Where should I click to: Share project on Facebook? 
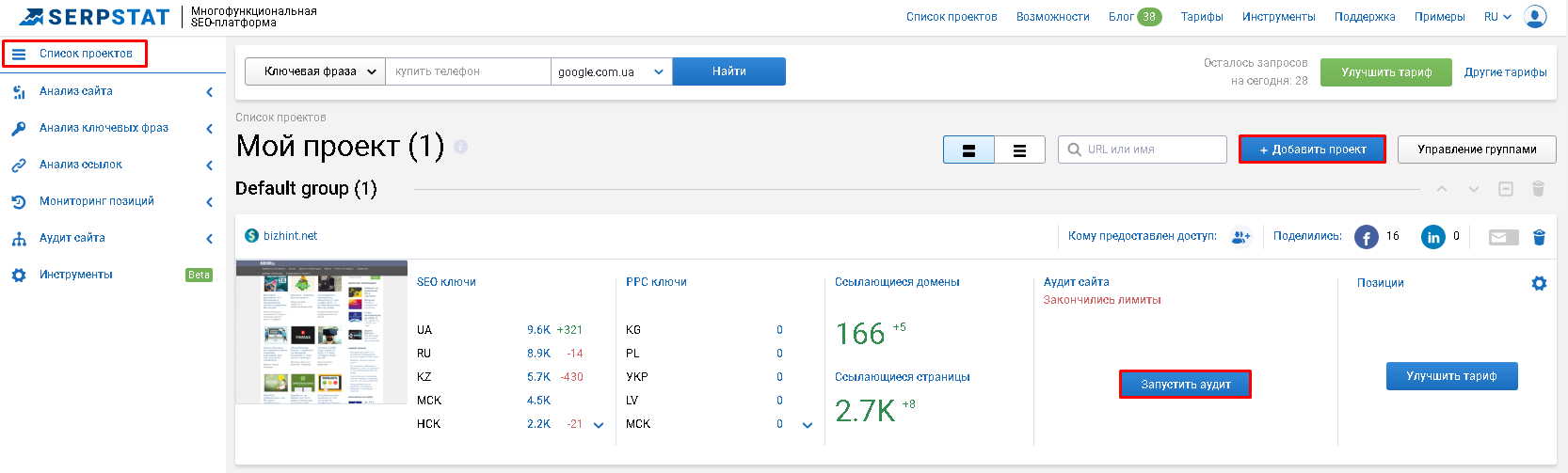[1367, 237]
